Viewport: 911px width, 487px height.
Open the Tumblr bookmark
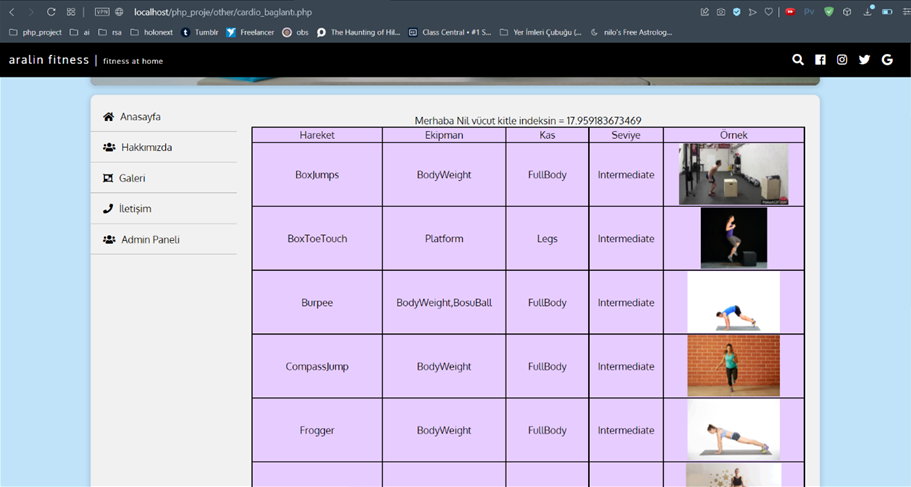(200, 33)
